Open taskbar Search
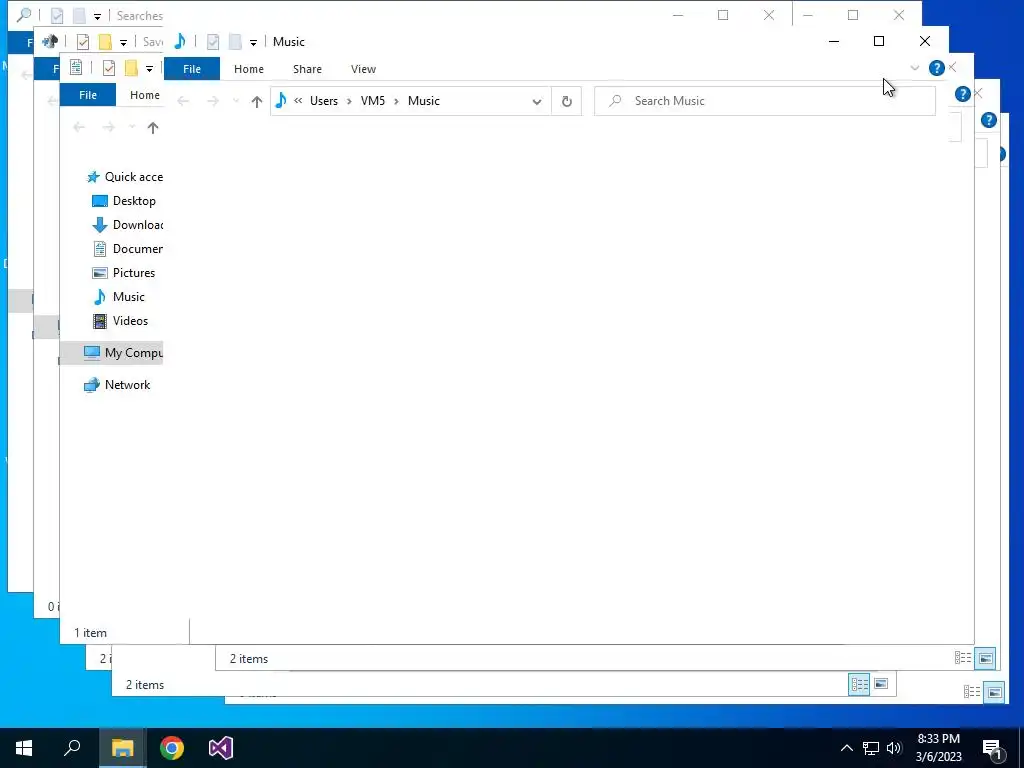 pos(72,748)
